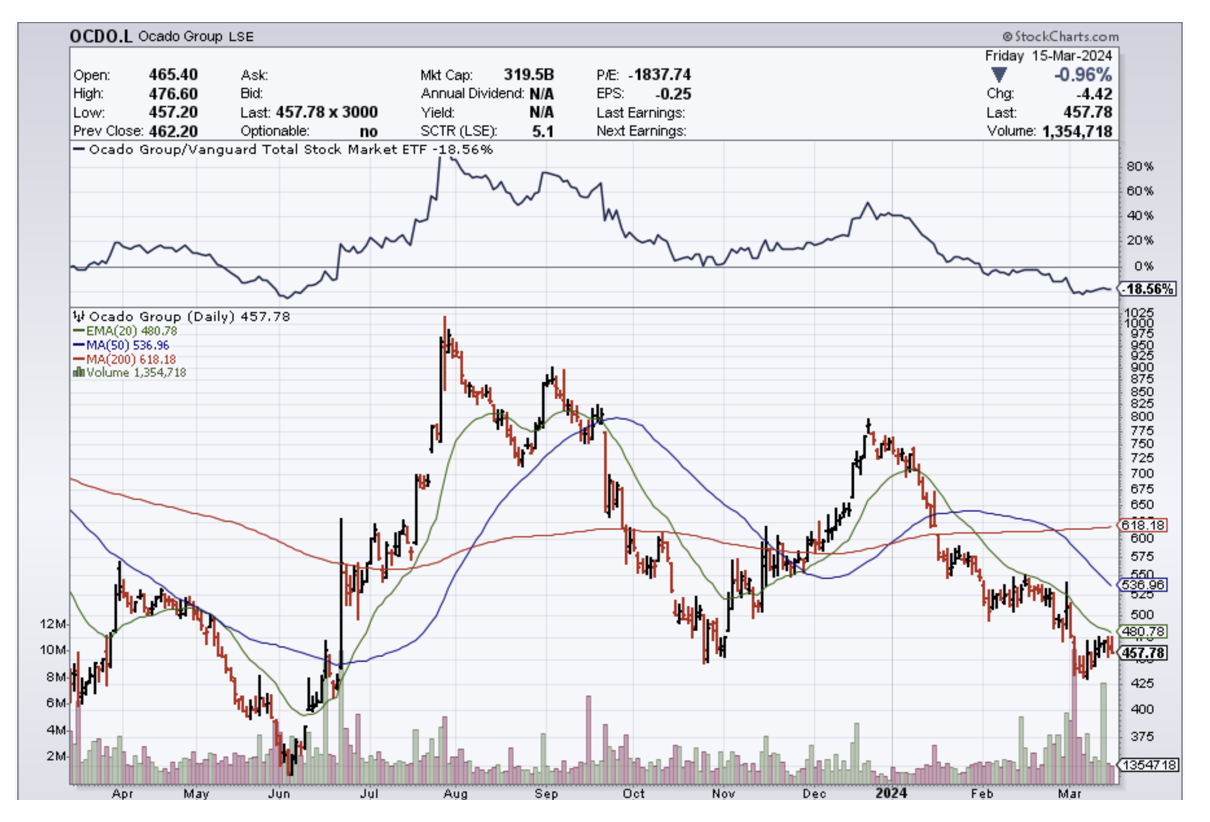Click the 2024 date axis label
Screen dimensions: 1210x822
[x=890, y=793]
